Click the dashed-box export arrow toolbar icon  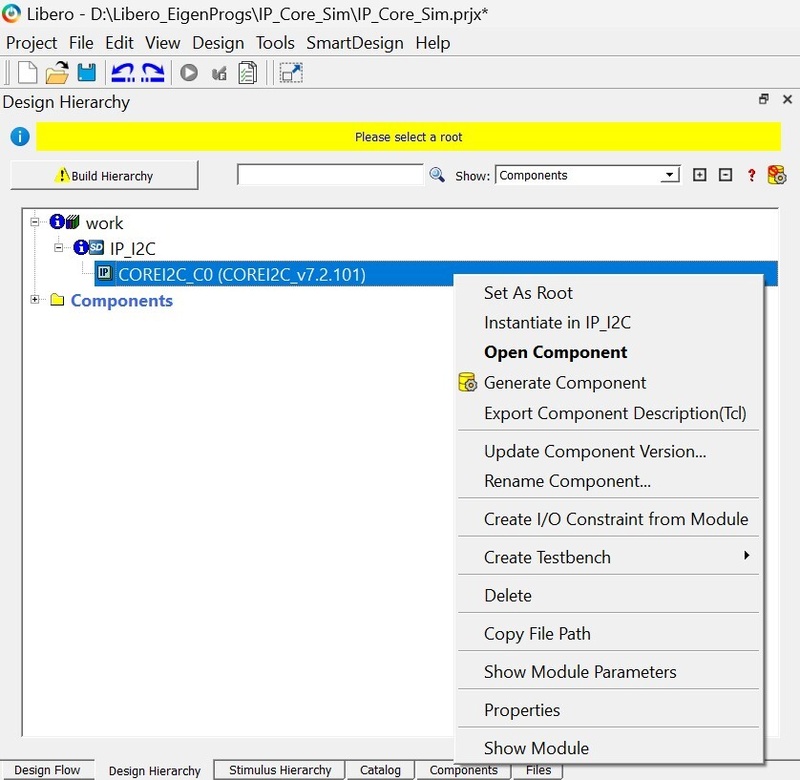click(x=291, y=72)
